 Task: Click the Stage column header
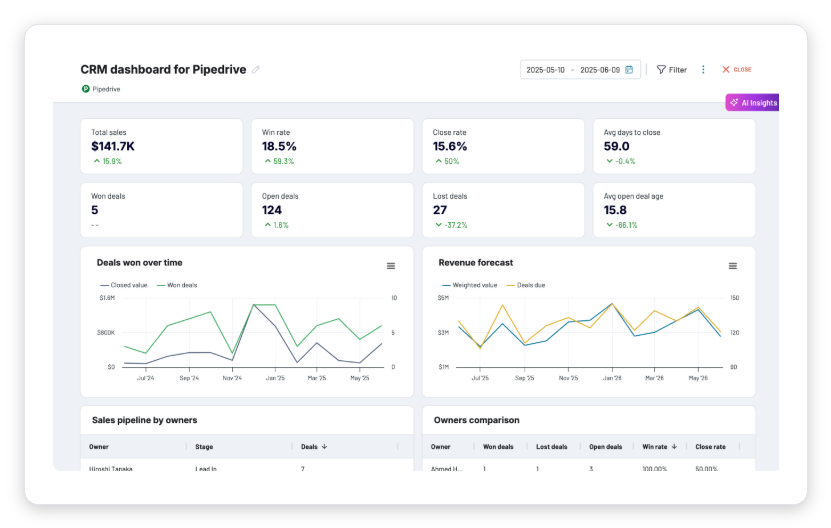pos(204,447)
